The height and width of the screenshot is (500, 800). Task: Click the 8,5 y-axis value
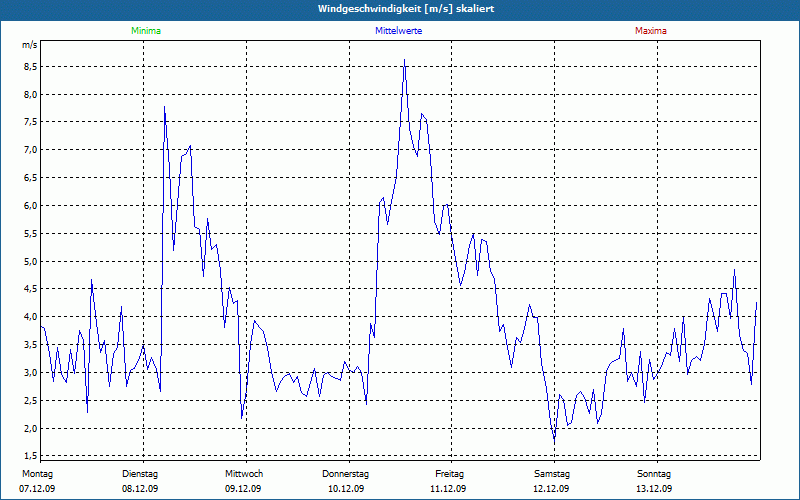click(31, 67)
